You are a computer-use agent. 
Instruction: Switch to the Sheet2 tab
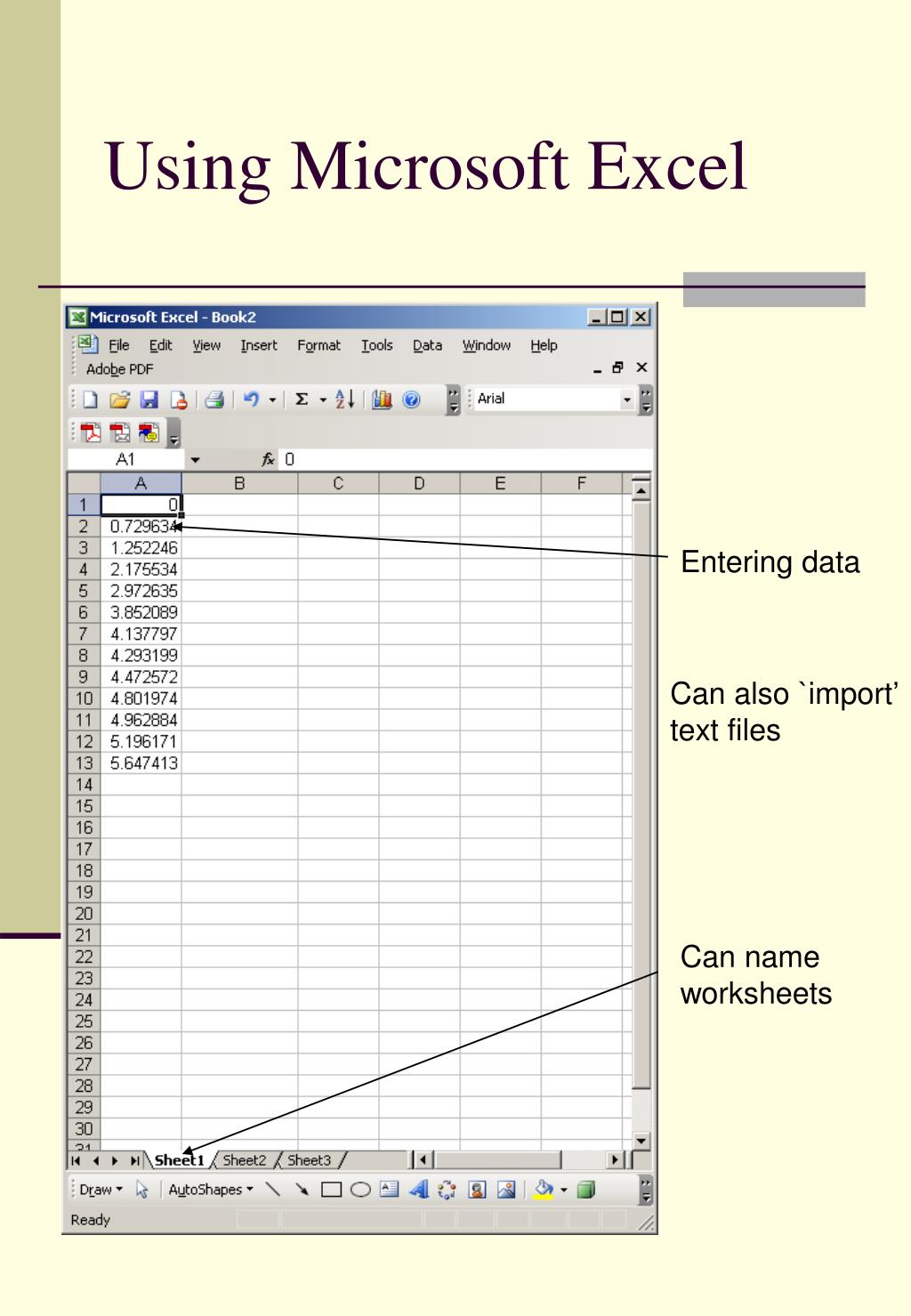pyautogui.click(x=244, y=1159)
